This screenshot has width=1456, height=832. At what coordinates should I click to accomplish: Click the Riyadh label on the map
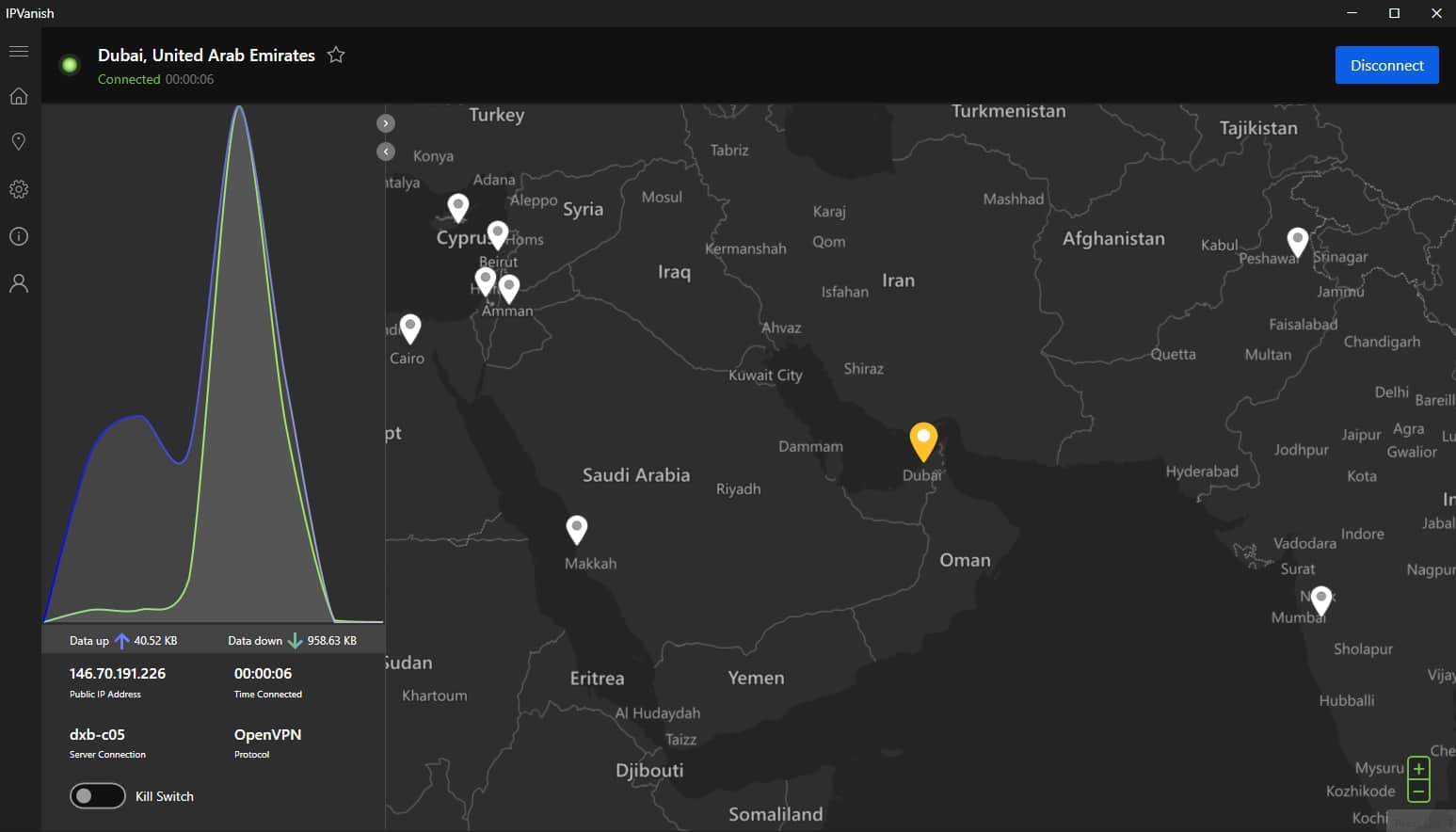738,489
